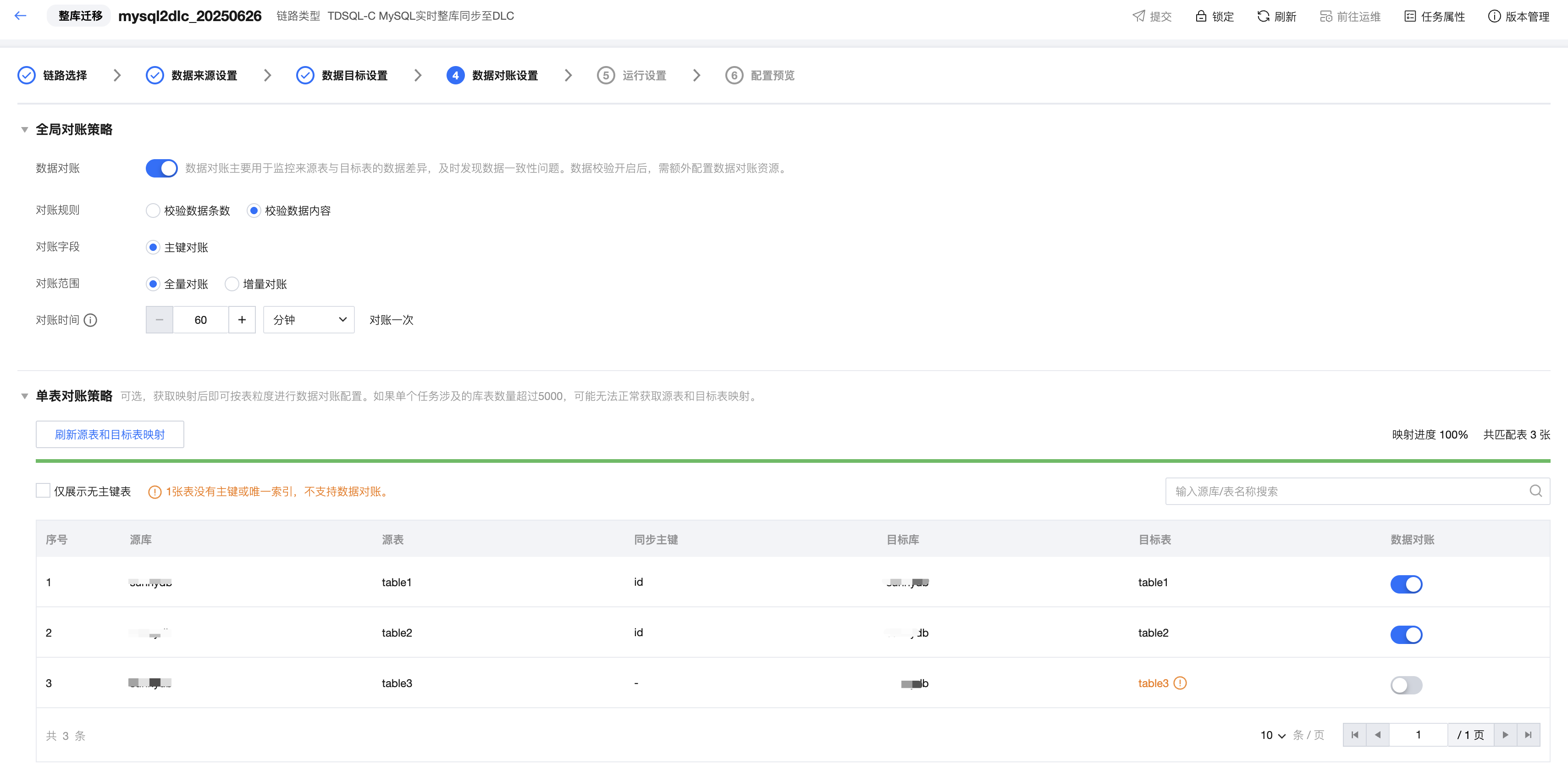
Task: Disable the global 数据对账 switch
Action: tap(161, 168)
